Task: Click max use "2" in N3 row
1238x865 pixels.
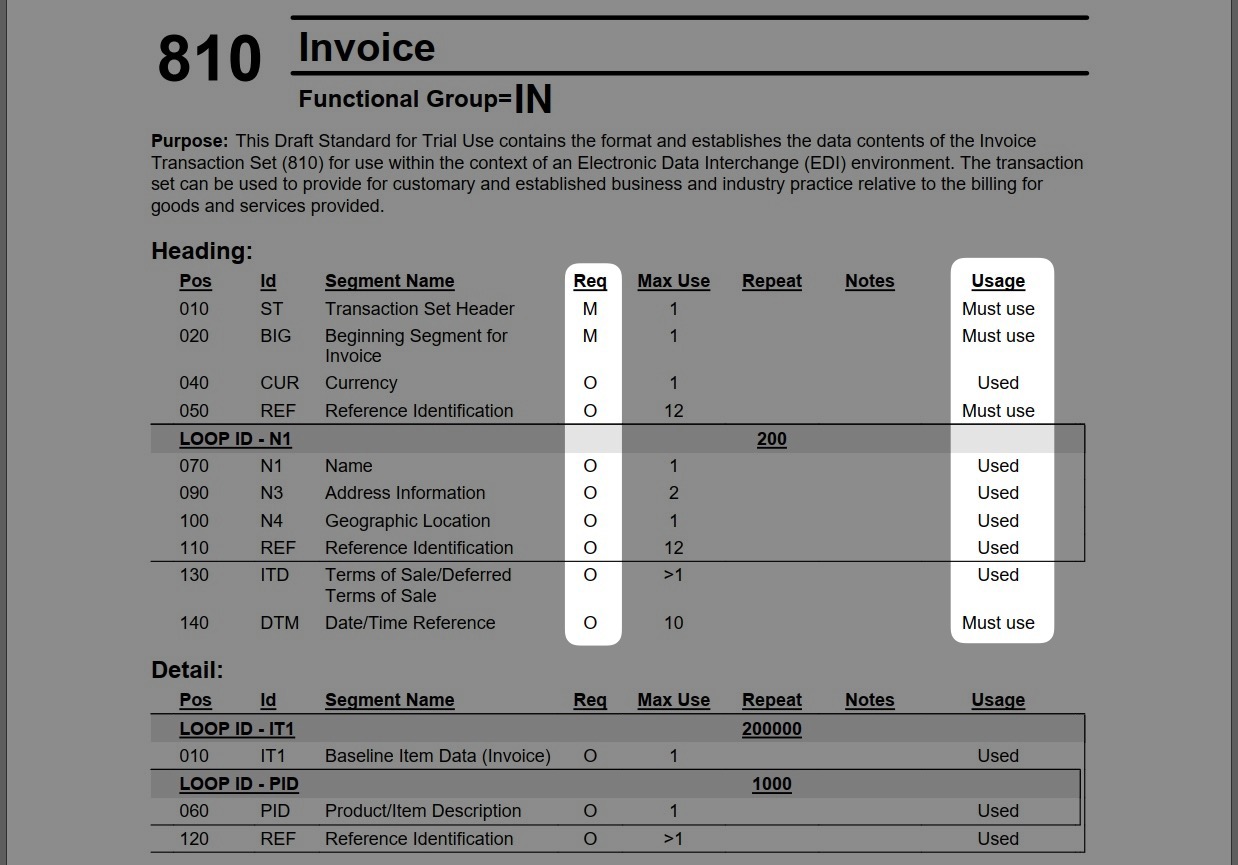Action: pos(674,493)
